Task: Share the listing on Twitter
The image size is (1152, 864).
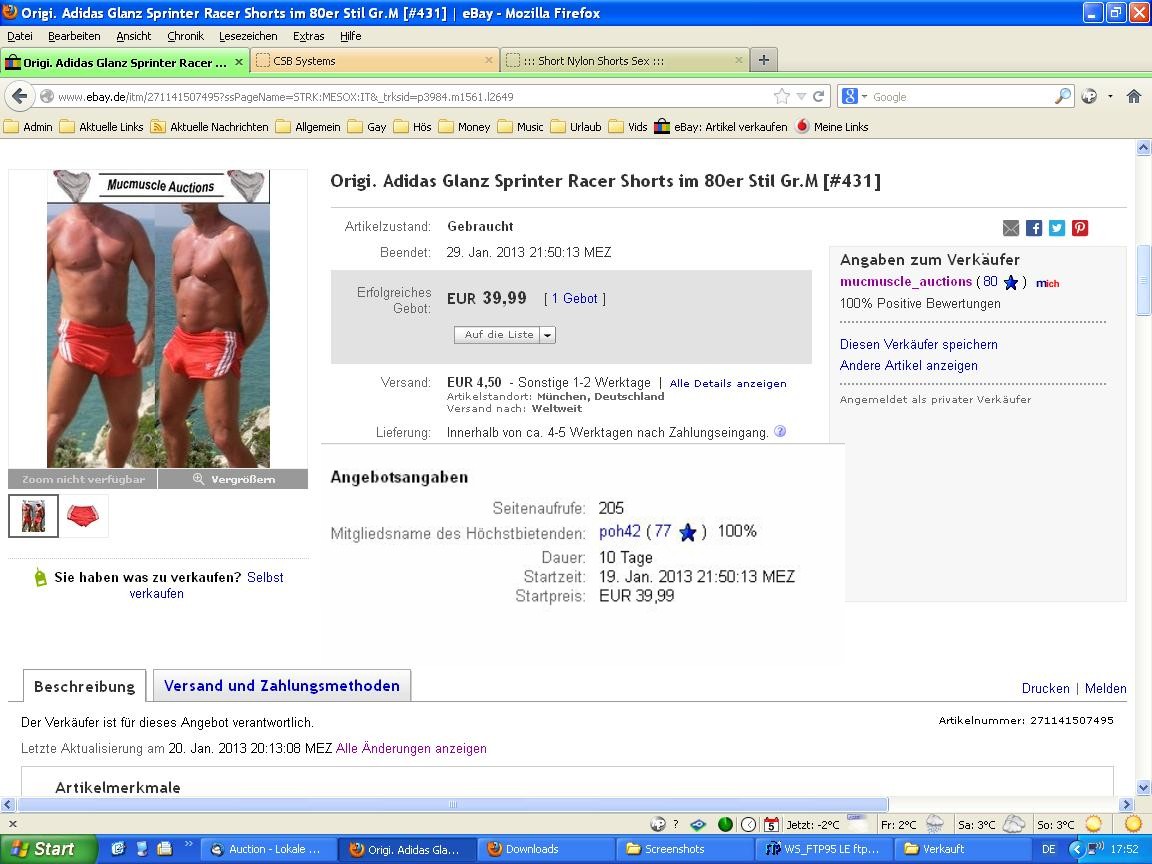Action: pos(1057,228)
